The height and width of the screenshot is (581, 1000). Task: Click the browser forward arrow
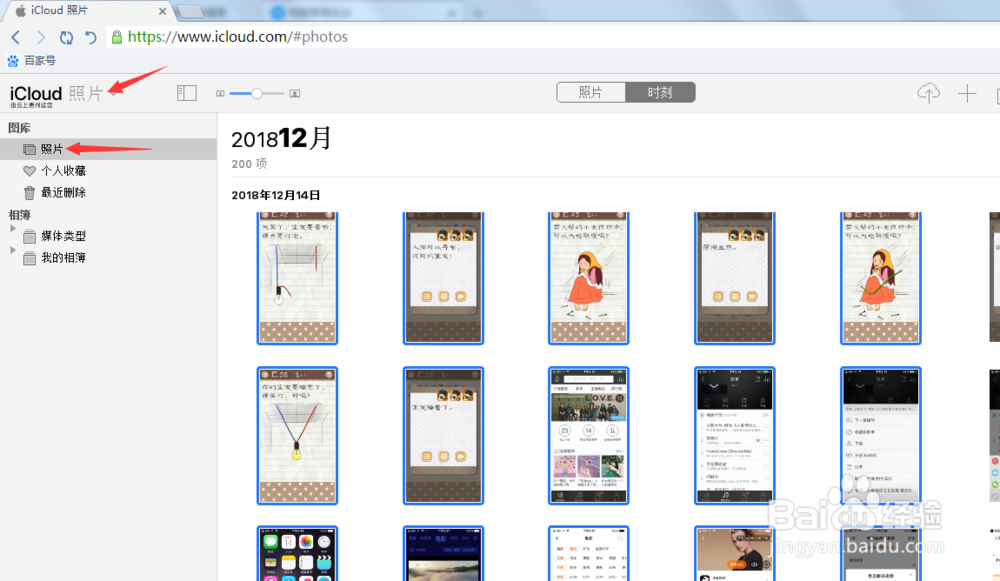click(x=41, y=37)
